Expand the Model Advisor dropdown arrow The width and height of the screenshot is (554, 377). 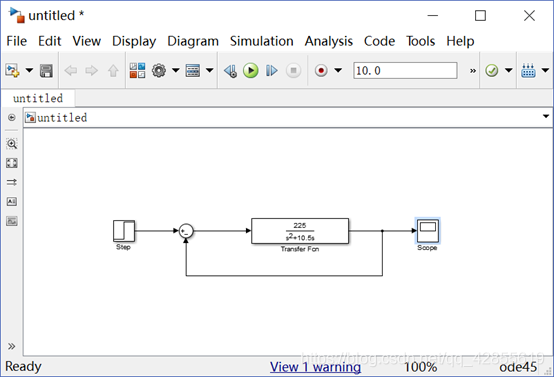coord(508,70)
